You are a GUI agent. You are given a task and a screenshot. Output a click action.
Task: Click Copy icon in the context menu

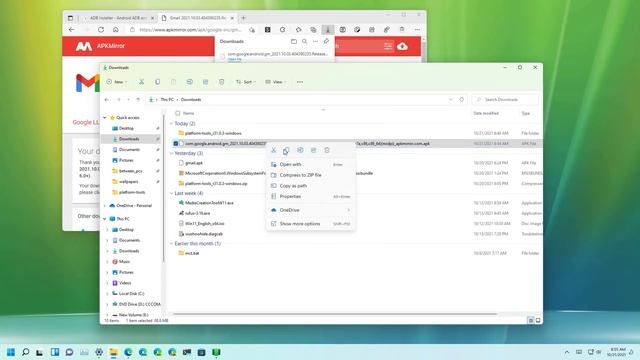tap(287, 150)
